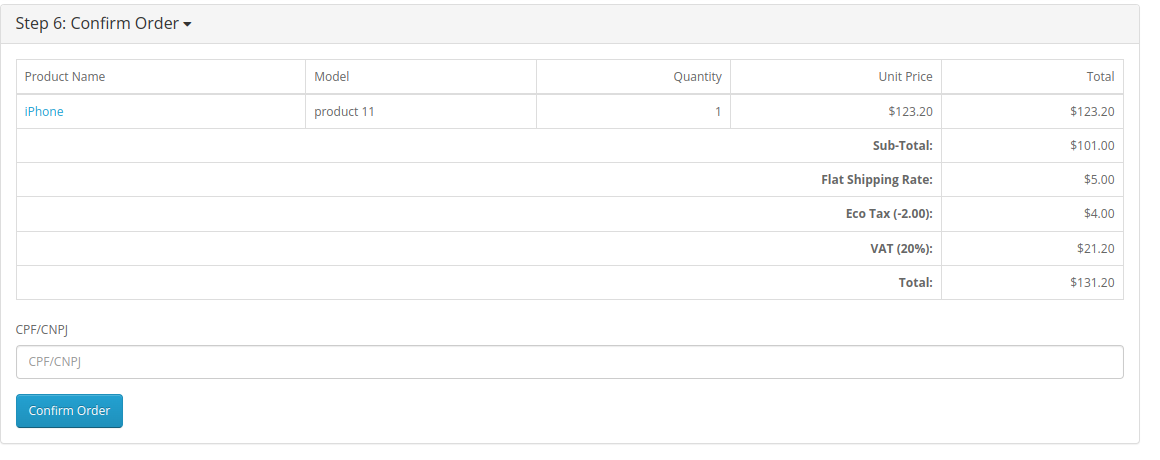Click the Product Name column header

coord(65,77)
